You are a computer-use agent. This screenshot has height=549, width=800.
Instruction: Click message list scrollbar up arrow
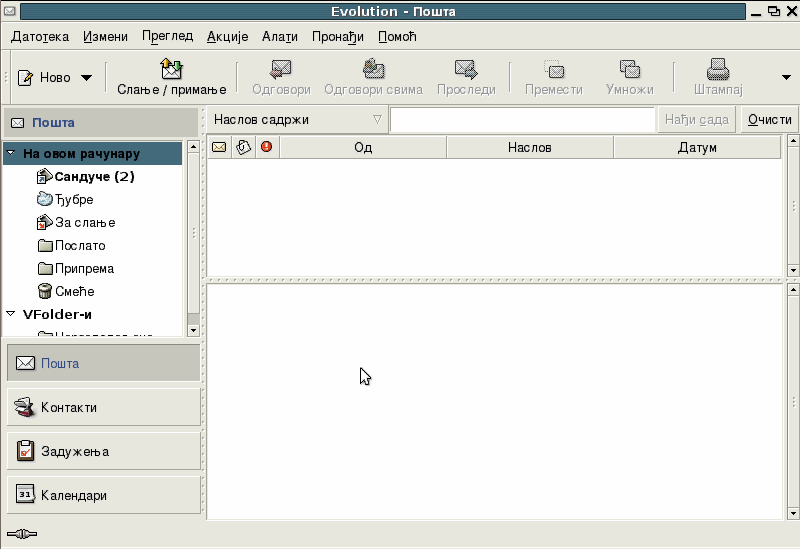793,141
